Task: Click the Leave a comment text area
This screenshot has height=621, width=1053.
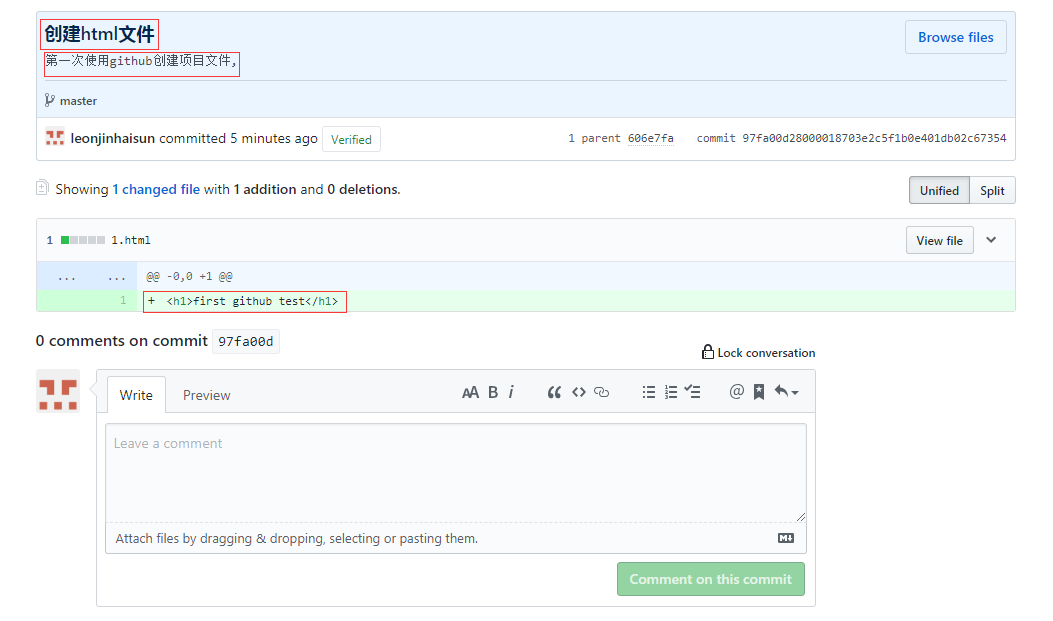Action: tap(455, 473)
